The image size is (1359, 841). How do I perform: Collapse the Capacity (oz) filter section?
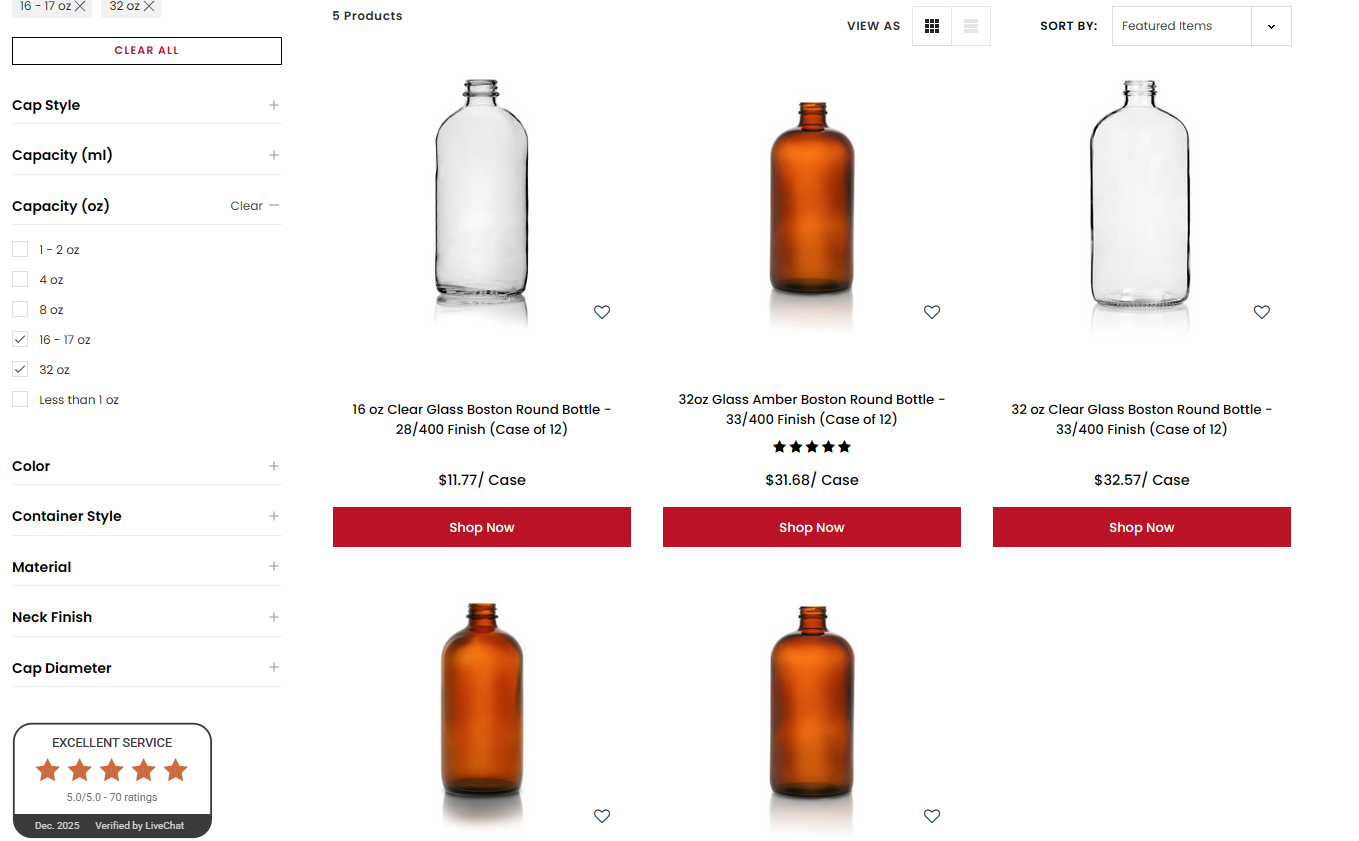pos(274,206)
